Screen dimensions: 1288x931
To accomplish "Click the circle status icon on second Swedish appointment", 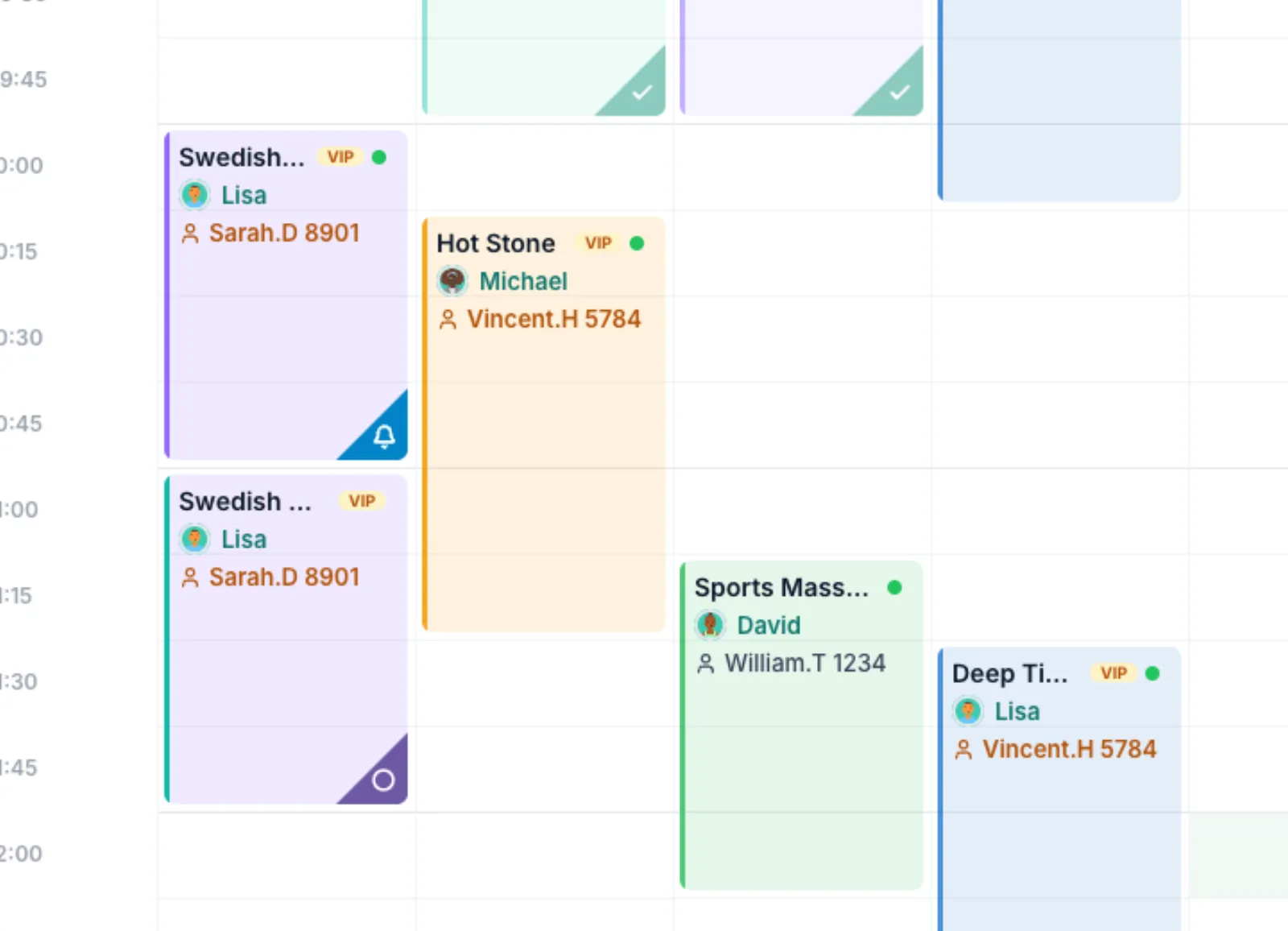I will [x=383, y=780].
